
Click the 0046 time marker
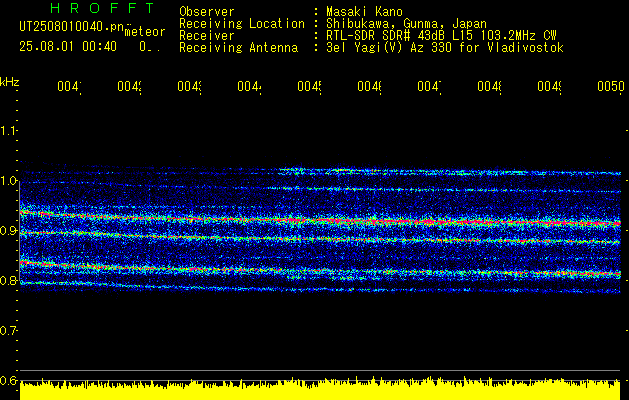tap(369, 86)
